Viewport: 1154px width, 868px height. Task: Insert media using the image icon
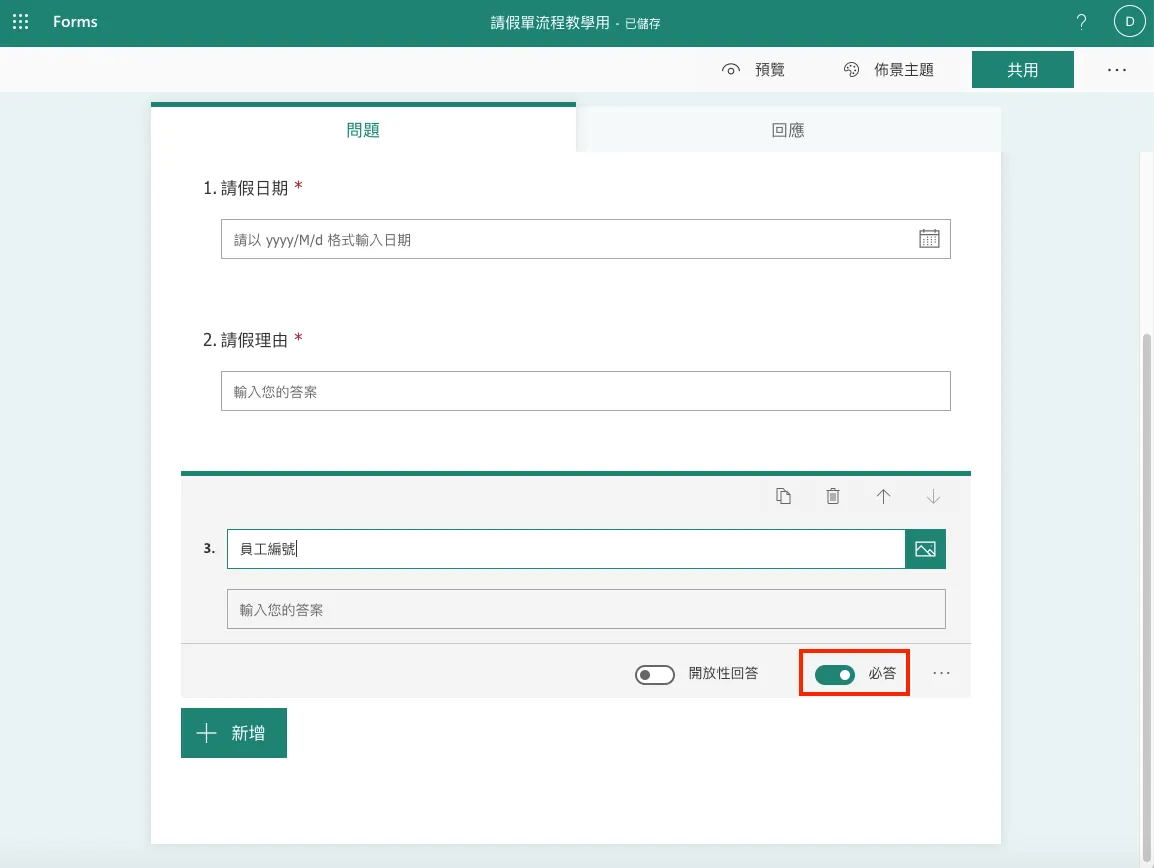click(925, 549)
